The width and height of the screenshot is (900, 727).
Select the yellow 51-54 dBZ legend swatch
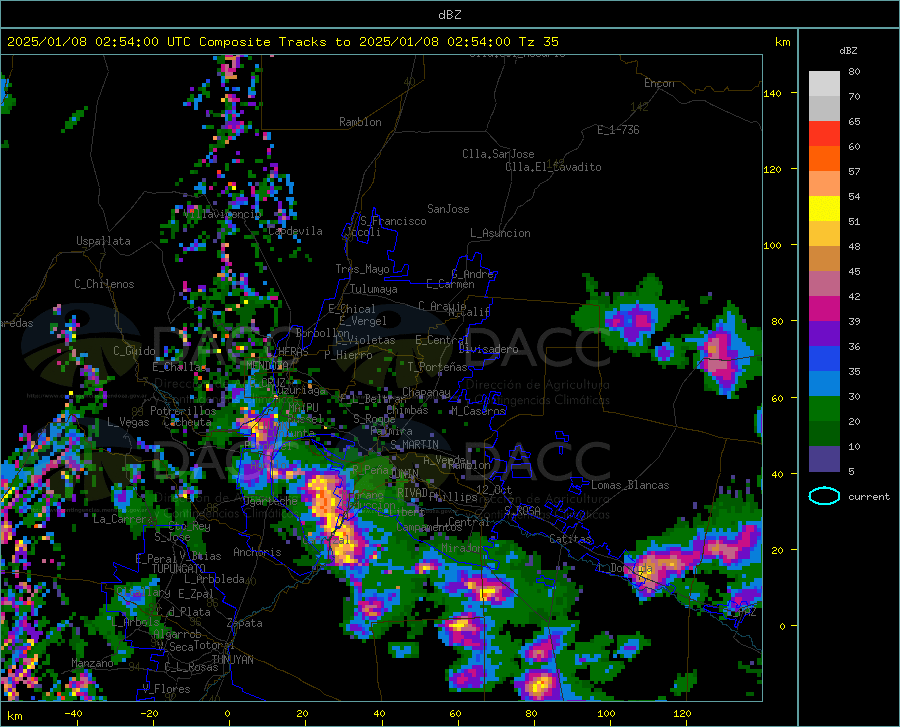click(824, 209)
